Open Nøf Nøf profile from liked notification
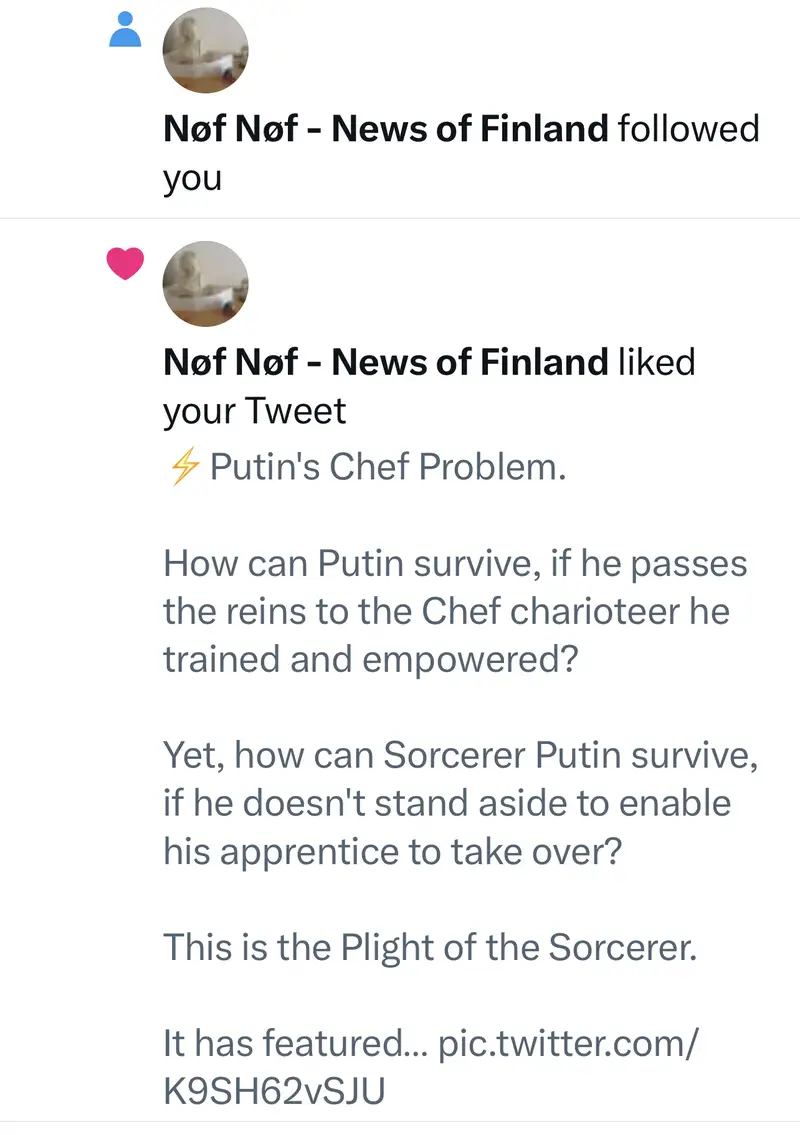The height and width of the screenshot is (1135, 800). 385,361
